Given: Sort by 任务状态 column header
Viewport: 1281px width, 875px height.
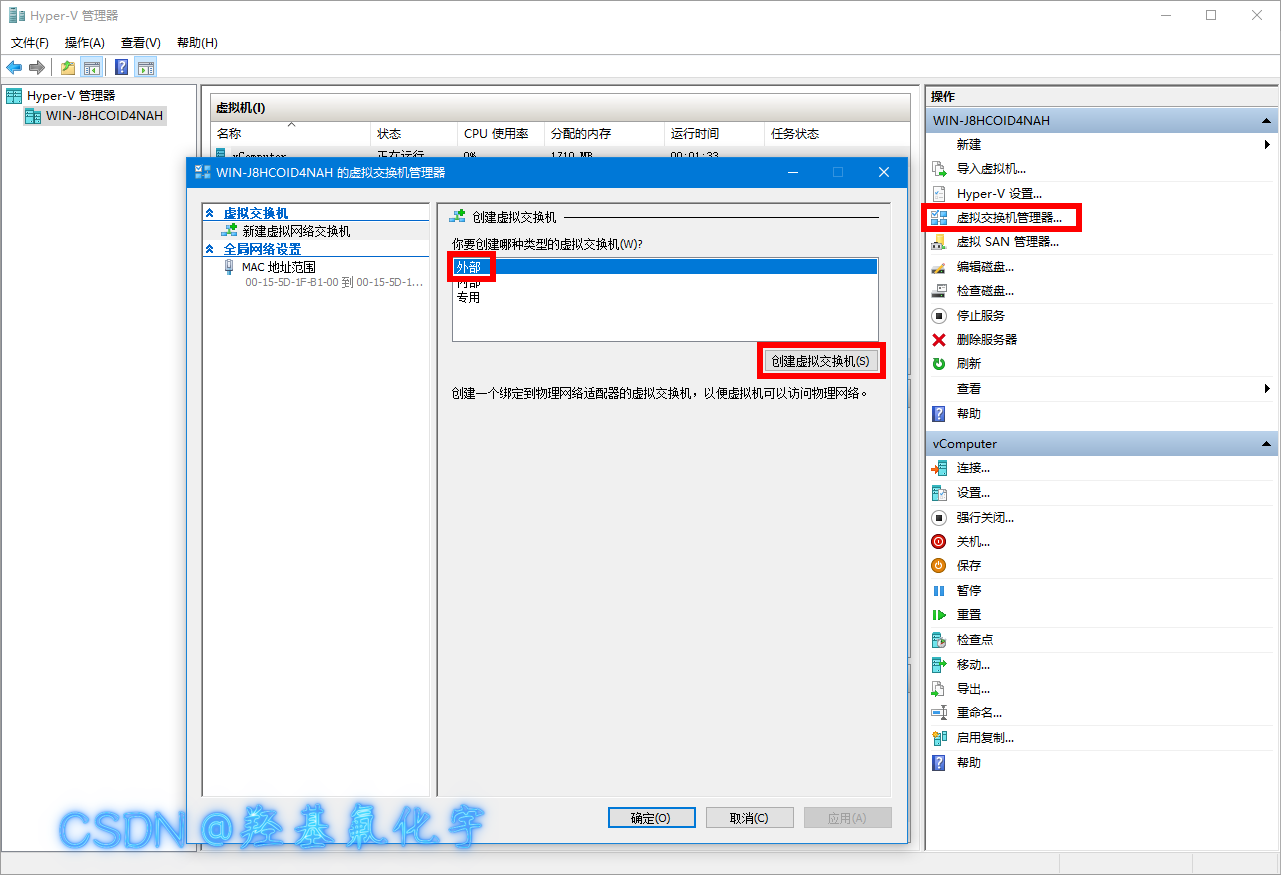Looking at the screenshot, I should 835,133.
